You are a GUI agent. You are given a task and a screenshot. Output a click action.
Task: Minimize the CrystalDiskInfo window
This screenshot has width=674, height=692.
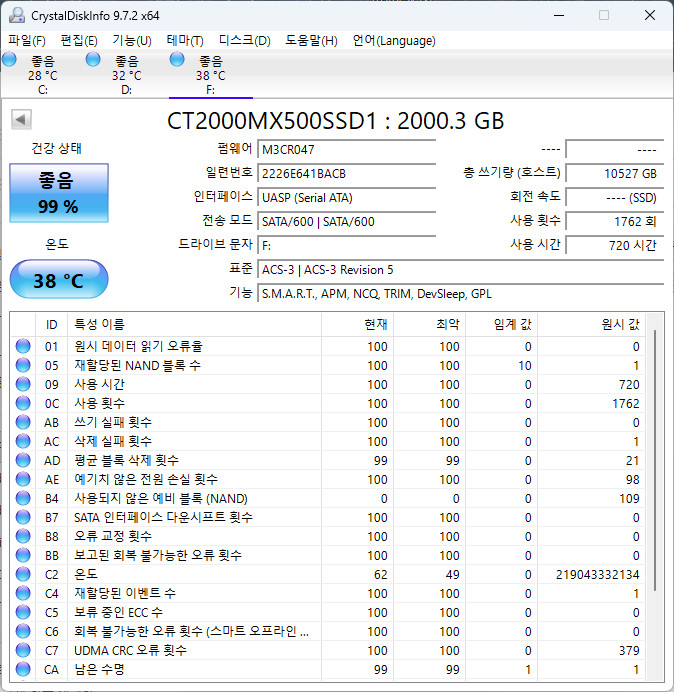[559, 15]
